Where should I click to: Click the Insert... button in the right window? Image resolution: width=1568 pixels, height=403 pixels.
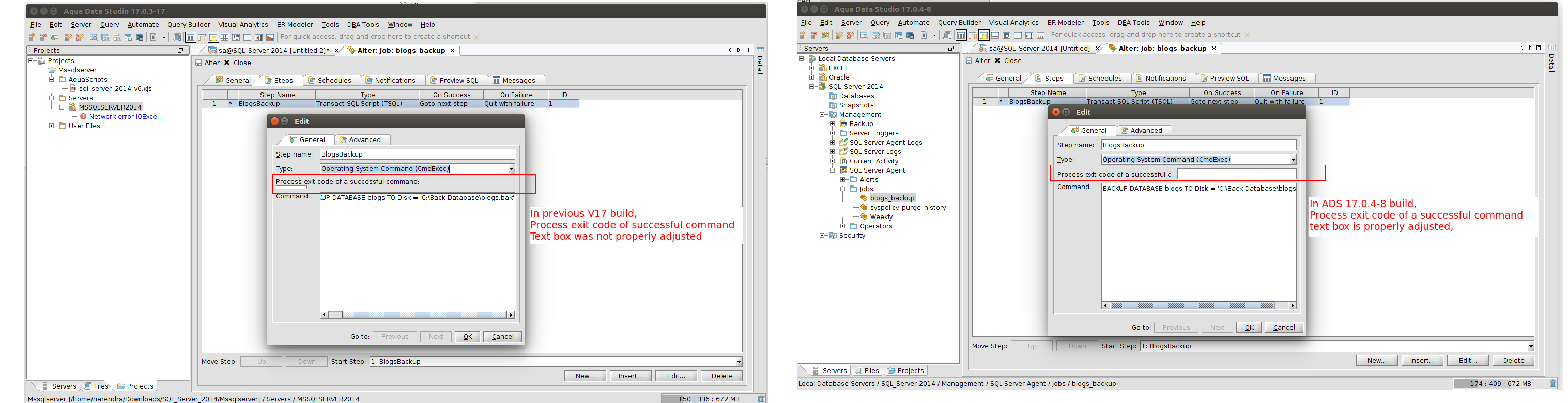[1422, 361]
